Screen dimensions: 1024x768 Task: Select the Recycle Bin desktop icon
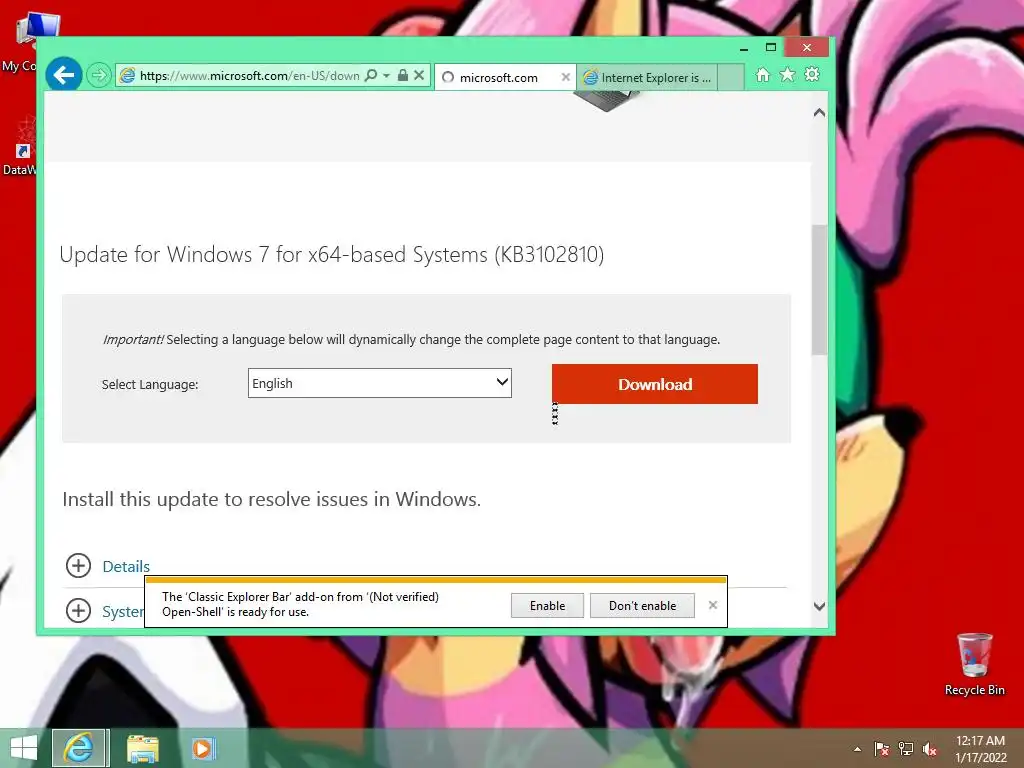pyautogui.click(x=974, y=664)
